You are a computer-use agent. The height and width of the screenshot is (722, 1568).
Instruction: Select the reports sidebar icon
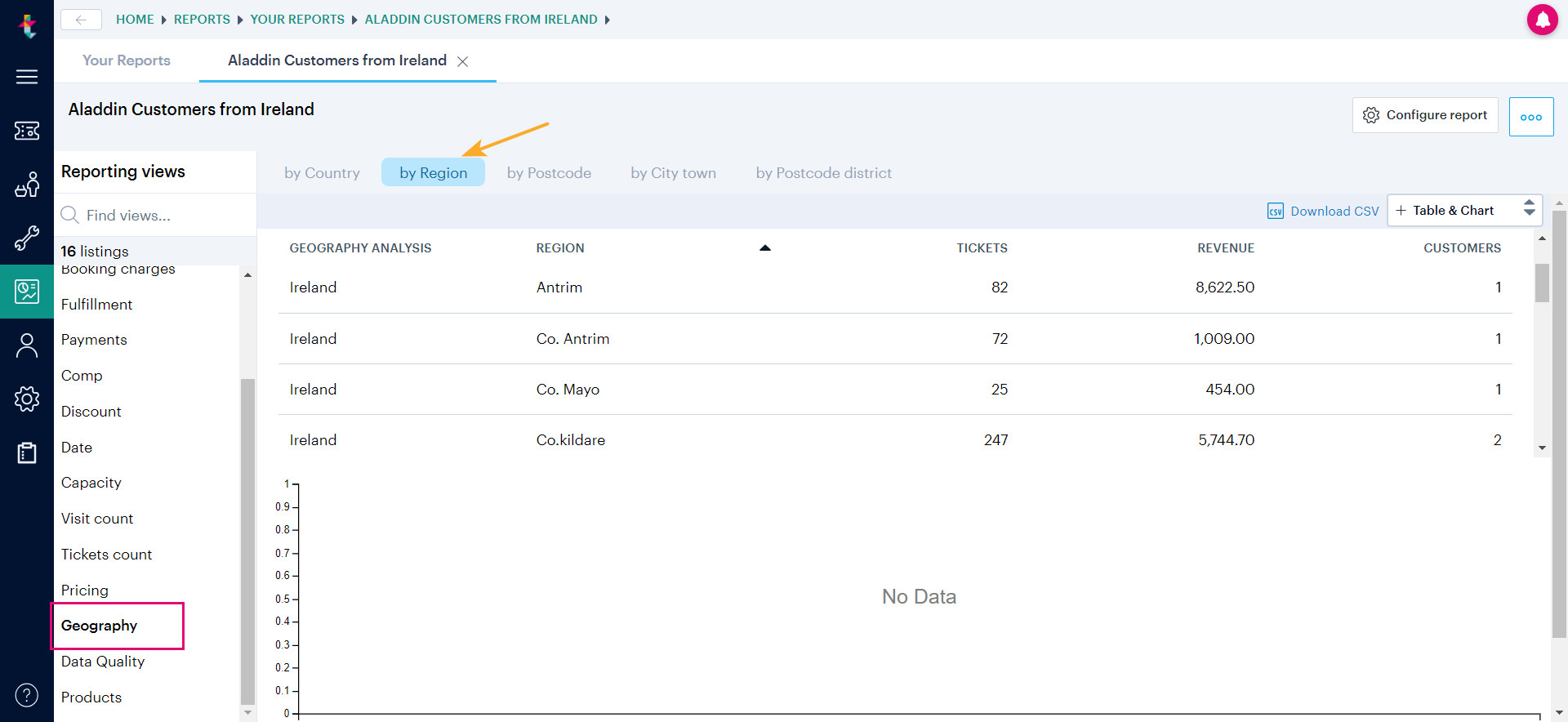(x=27, y=291)
